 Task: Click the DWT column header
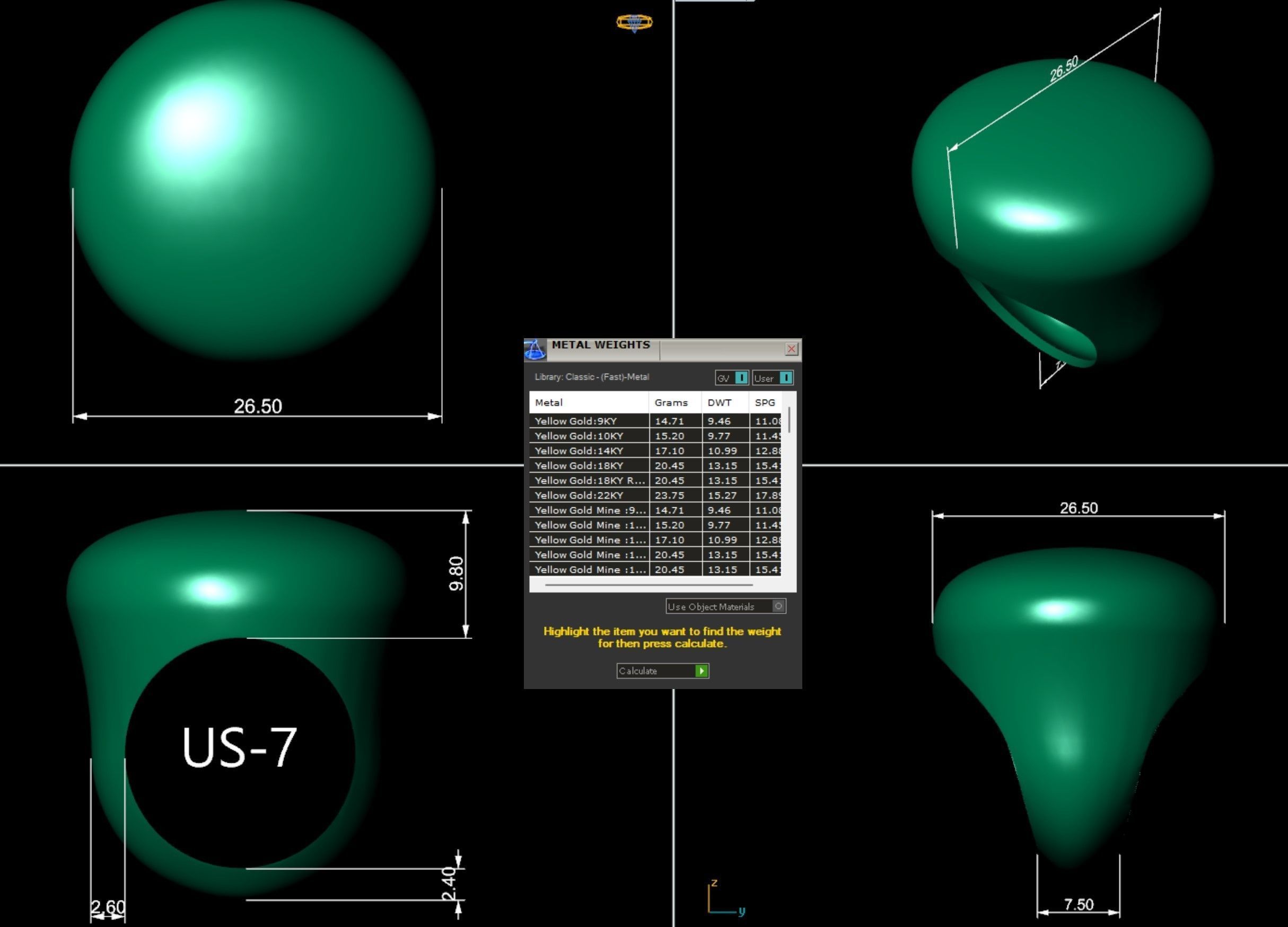coord(725,402)
